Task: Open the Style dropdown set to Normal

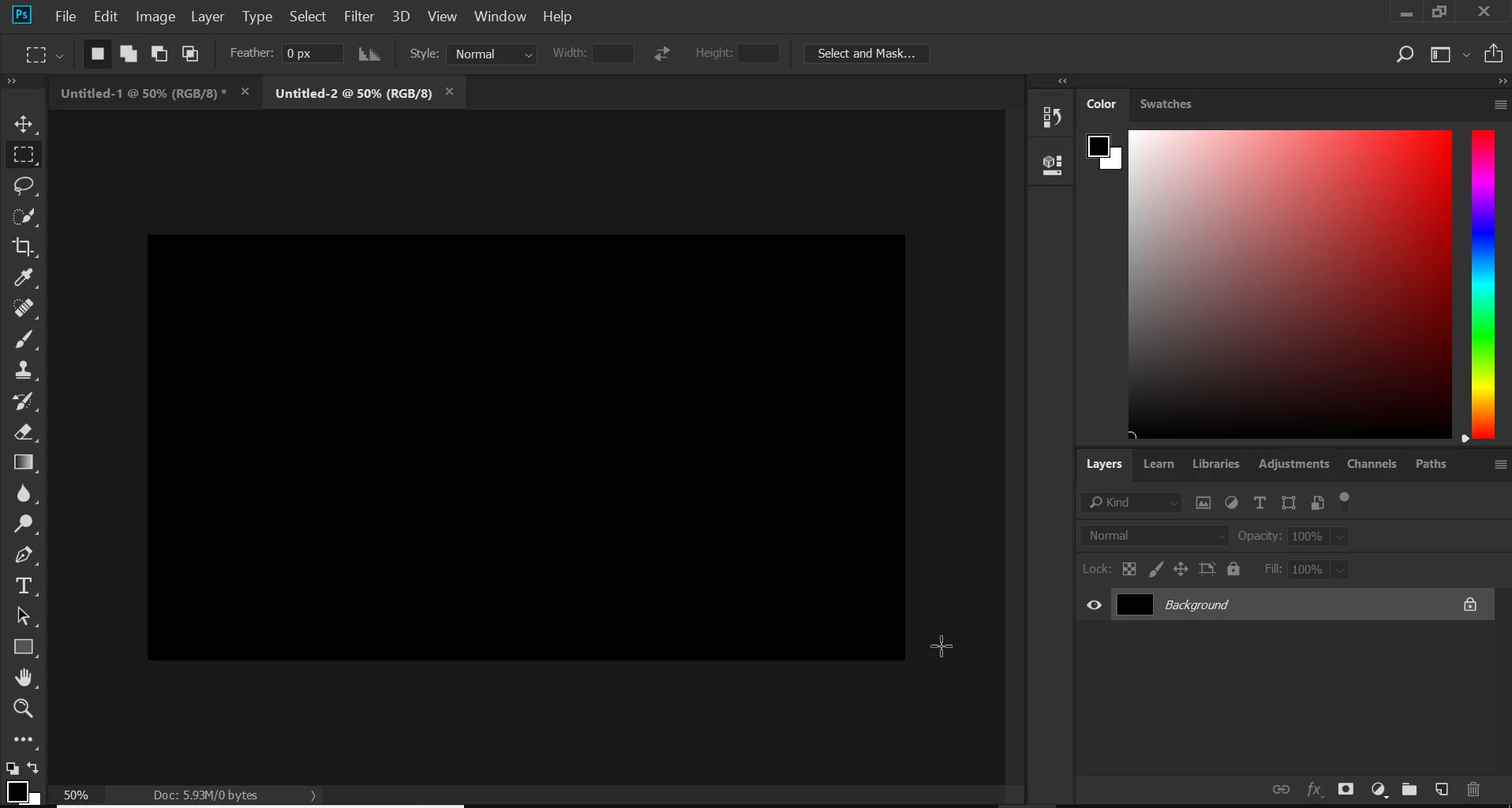Action: tap(493, 54)
